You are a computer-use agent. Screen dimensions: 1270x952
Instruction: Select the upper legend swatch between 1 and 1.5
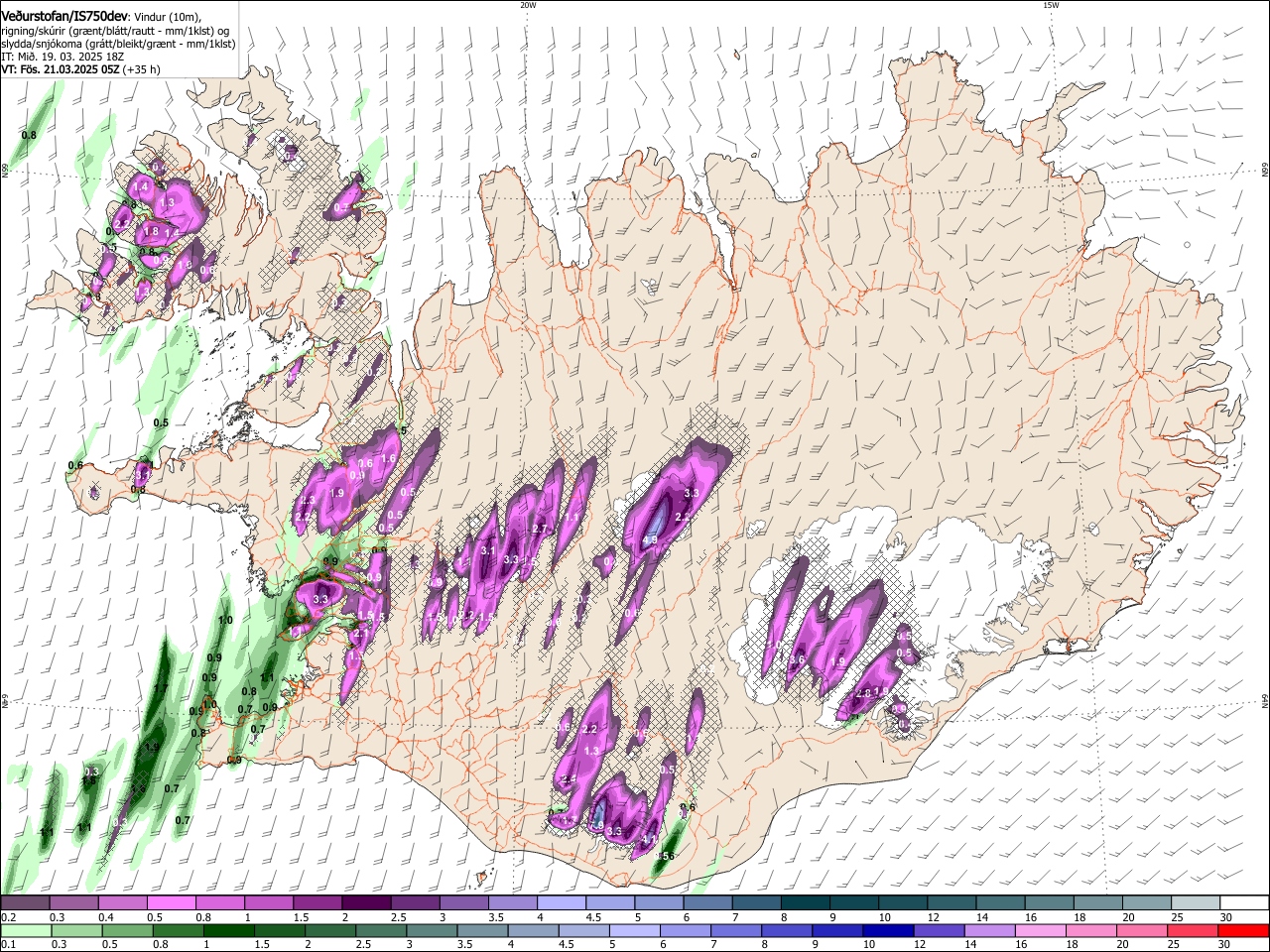click(269, 903)
